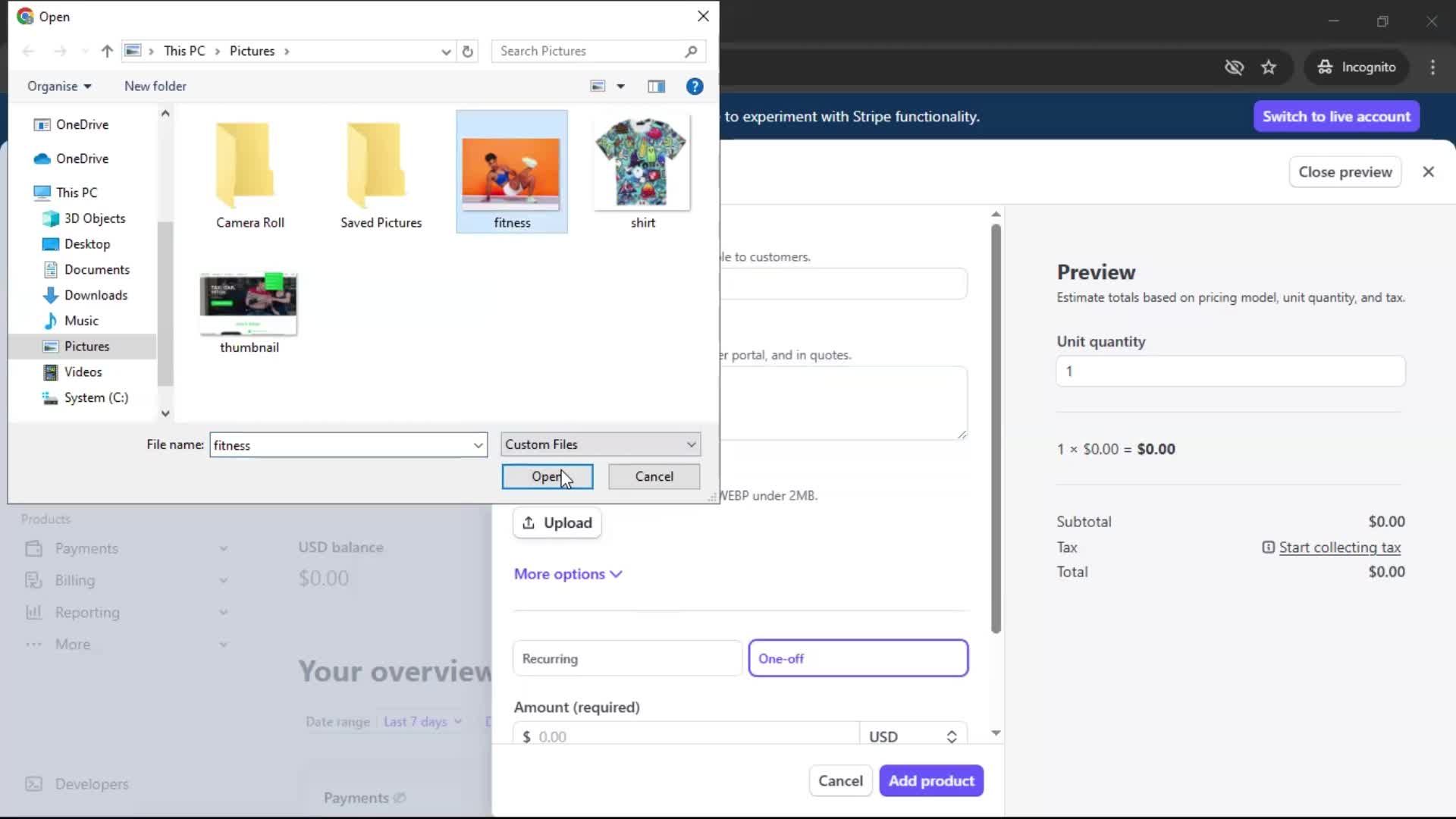
Task: Open Chrome three-dot menu
Action: coord(1432,67)
